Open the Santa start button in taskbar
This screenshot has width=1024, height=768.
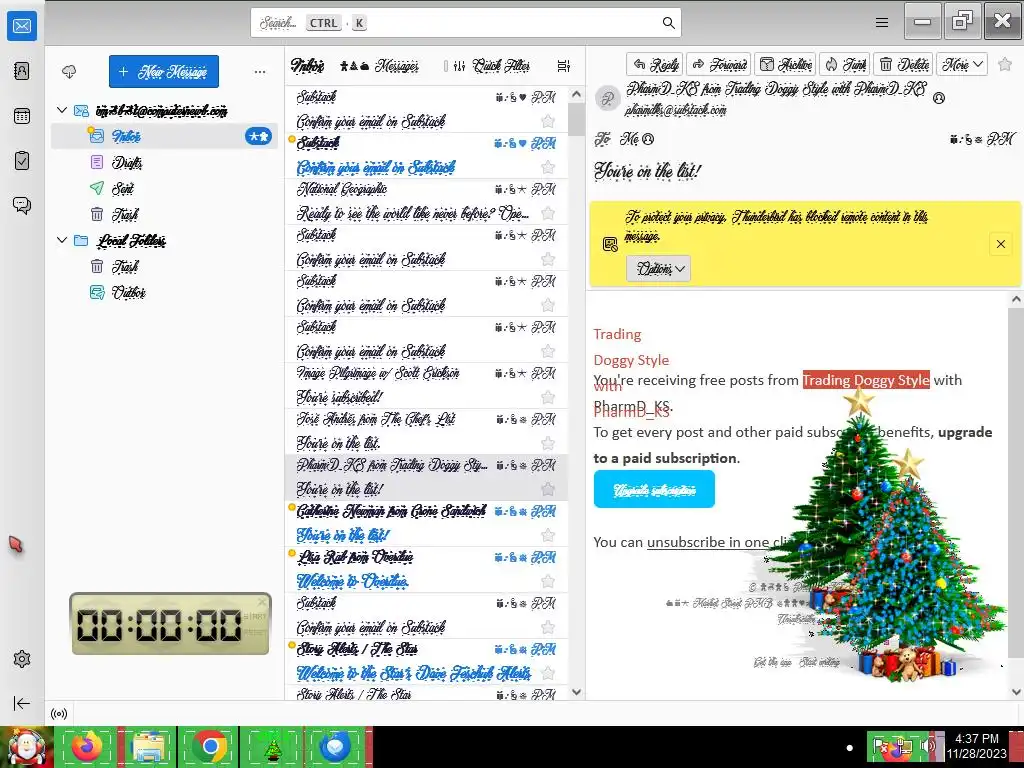26,747
